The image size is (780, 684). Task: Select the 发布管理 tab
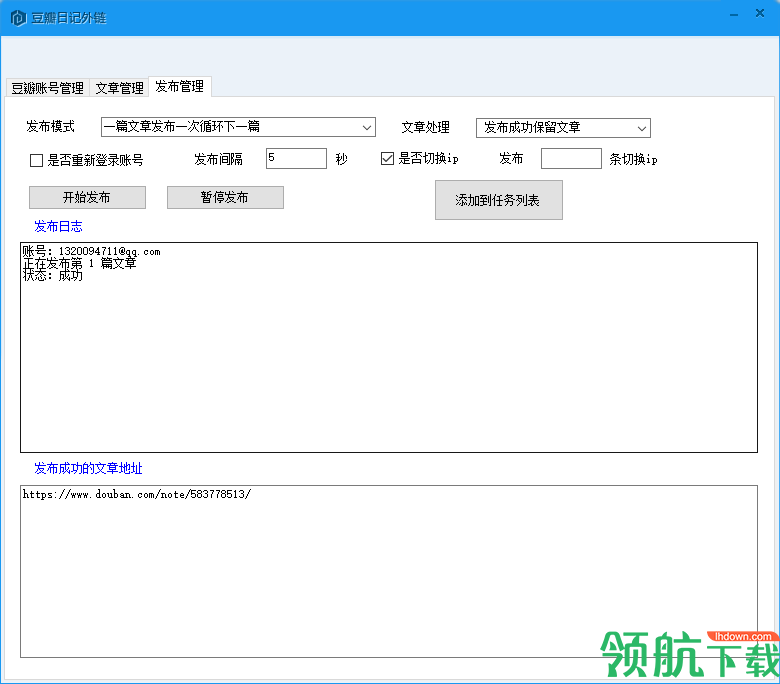coord(180,87)
